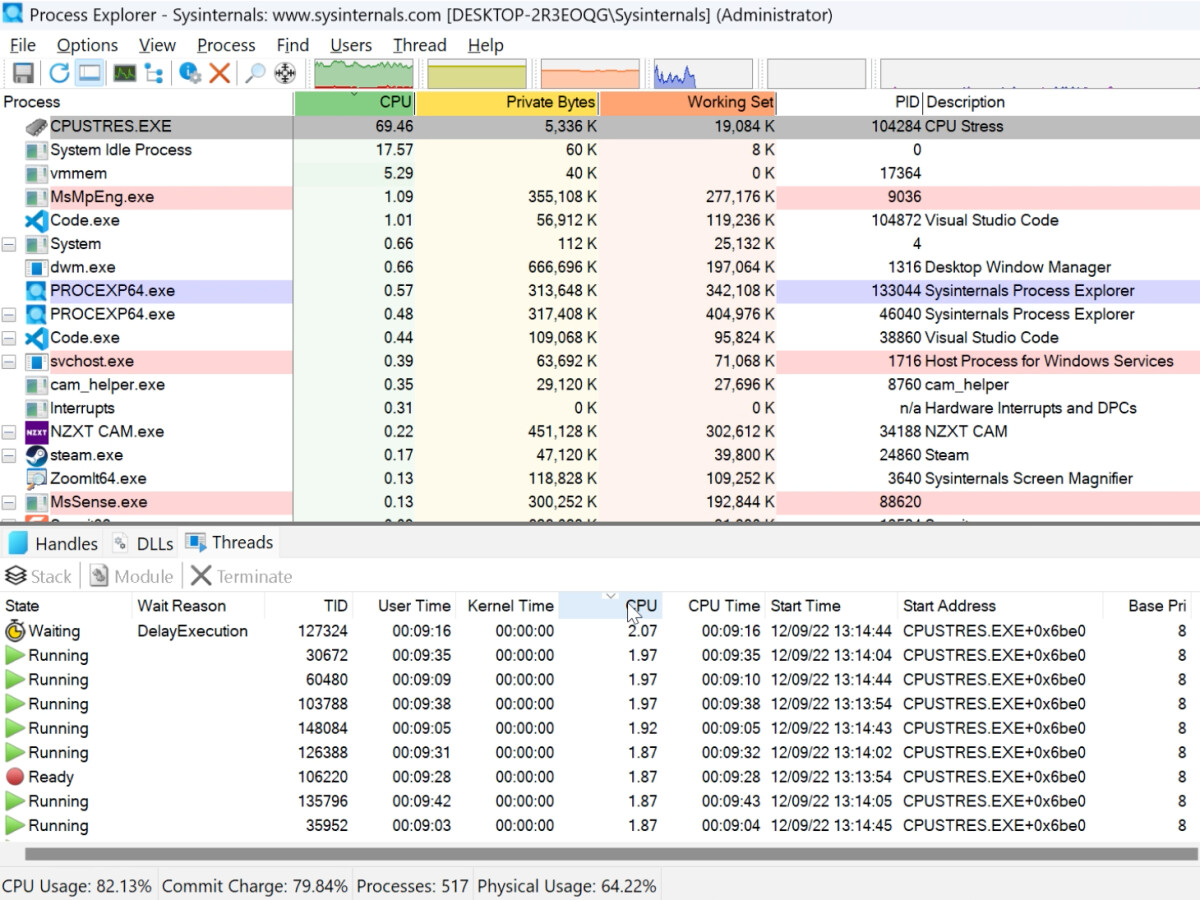The image size is (1200, 900).
Task: Open the Find Handle or DLL search
Action: click(x=256, y=72)
